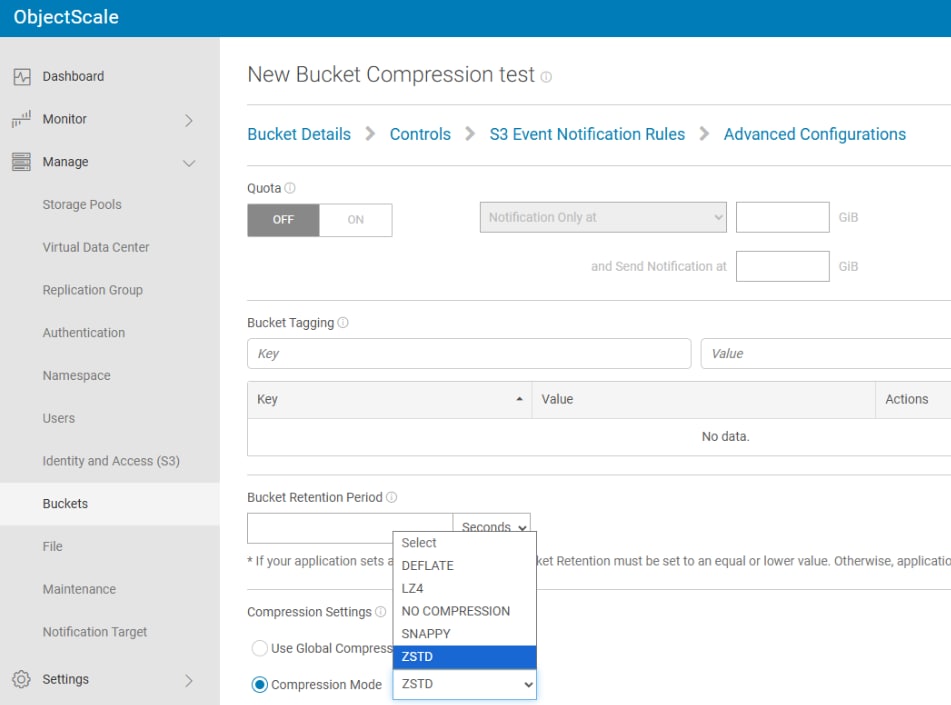The height and width of the screenshot is (705, 951).
Task: Open Bucket Tagging info icon
Action: [343, 322]
